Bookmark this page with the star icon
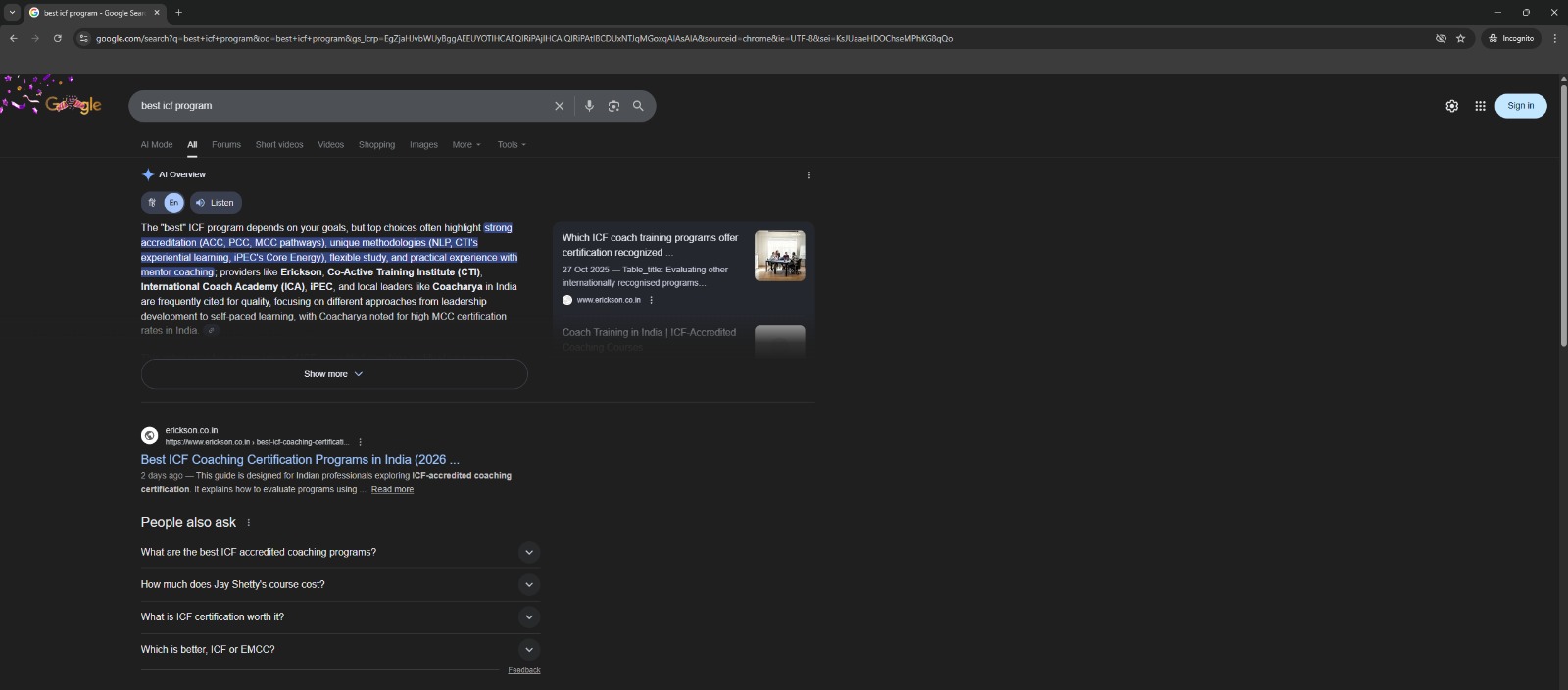 tap(1460, 38)
